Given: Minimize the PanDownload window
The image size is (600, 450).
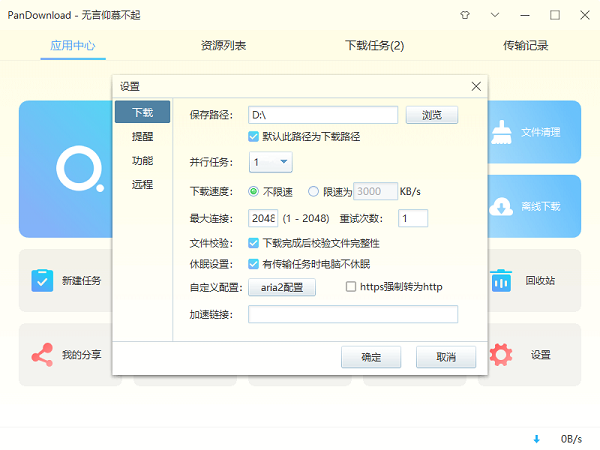Looking at the screenshot, I should (525, 15).
